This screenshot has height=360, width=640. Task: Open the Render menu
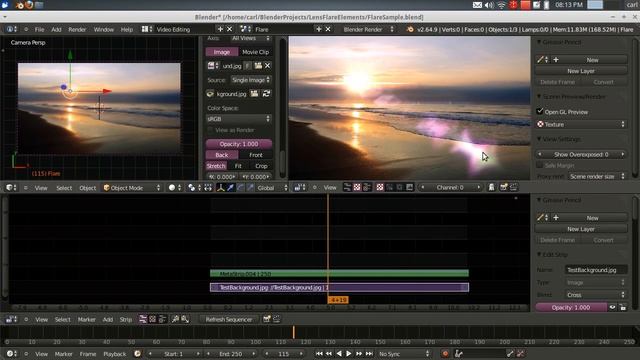point(77,29)
